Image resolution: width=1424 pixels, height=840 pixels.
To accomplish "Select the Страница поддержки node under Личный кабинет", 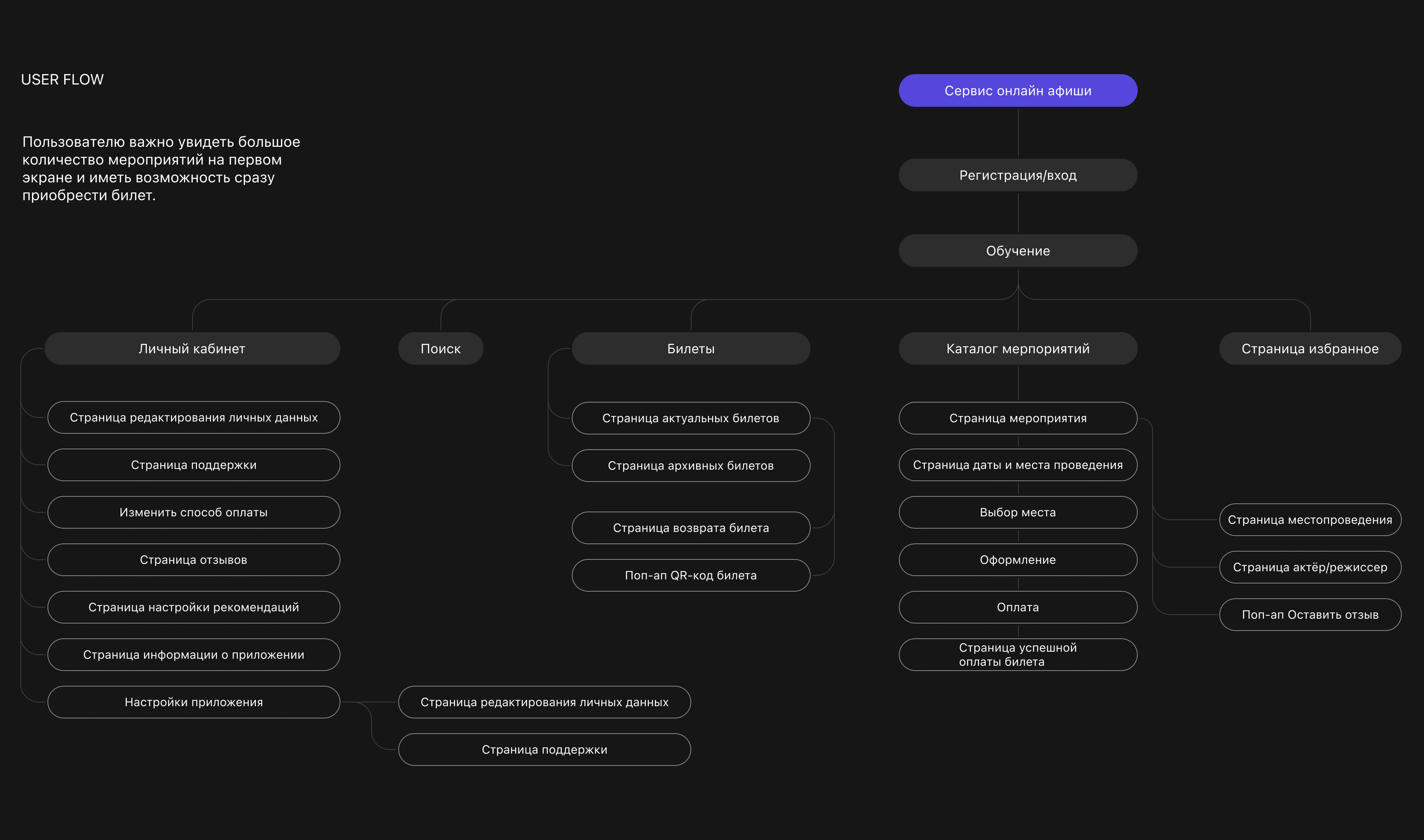I will click(x=193, y=465).
